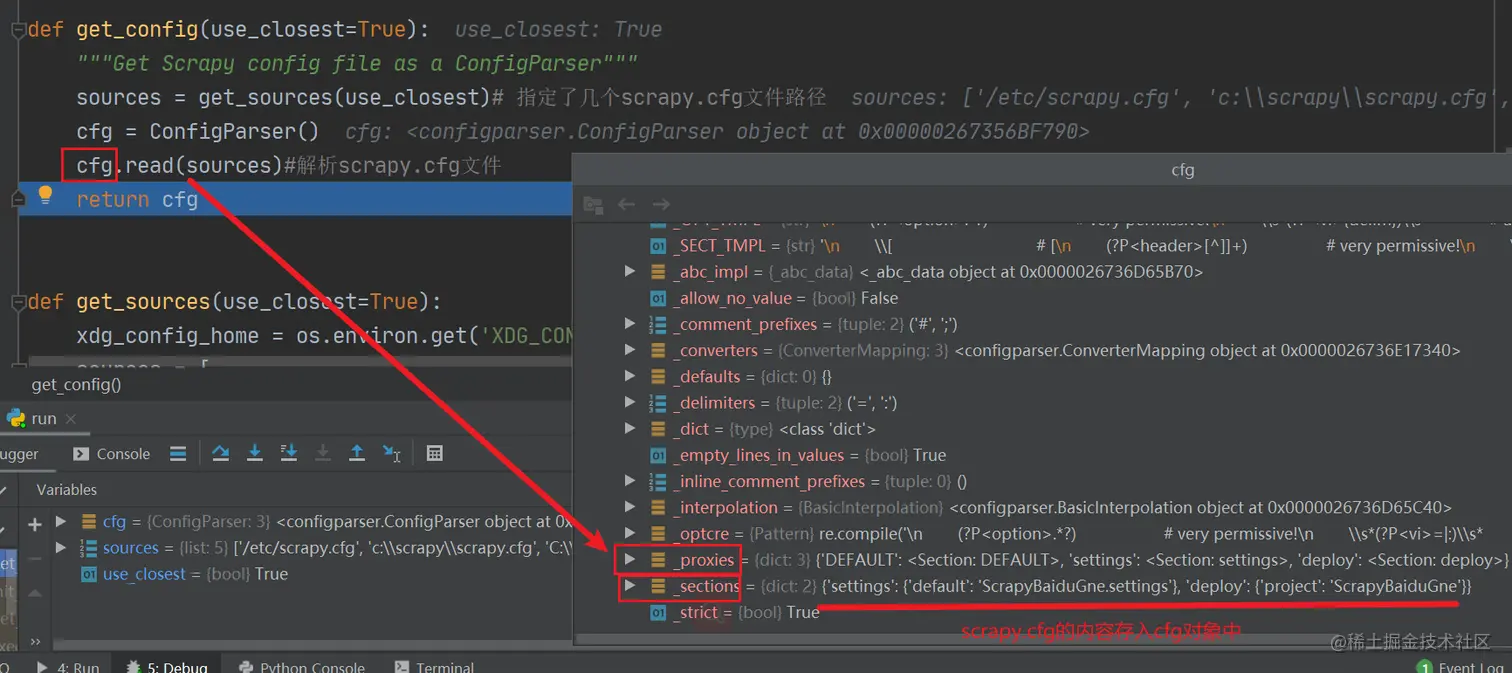The width and height of the screenshot is (1512, 673).
Task: Click the 'cfg = ConfigParser()' code line
Action: pos(198,131)
